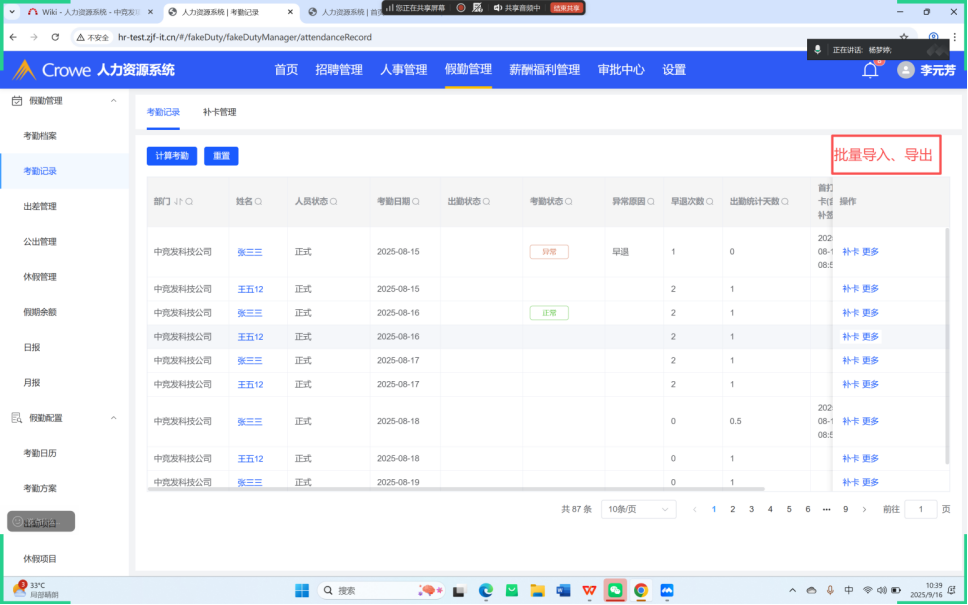Click the sort icon in 部门 column header
This screenshot has width=968, height=605.
[179, 202]
